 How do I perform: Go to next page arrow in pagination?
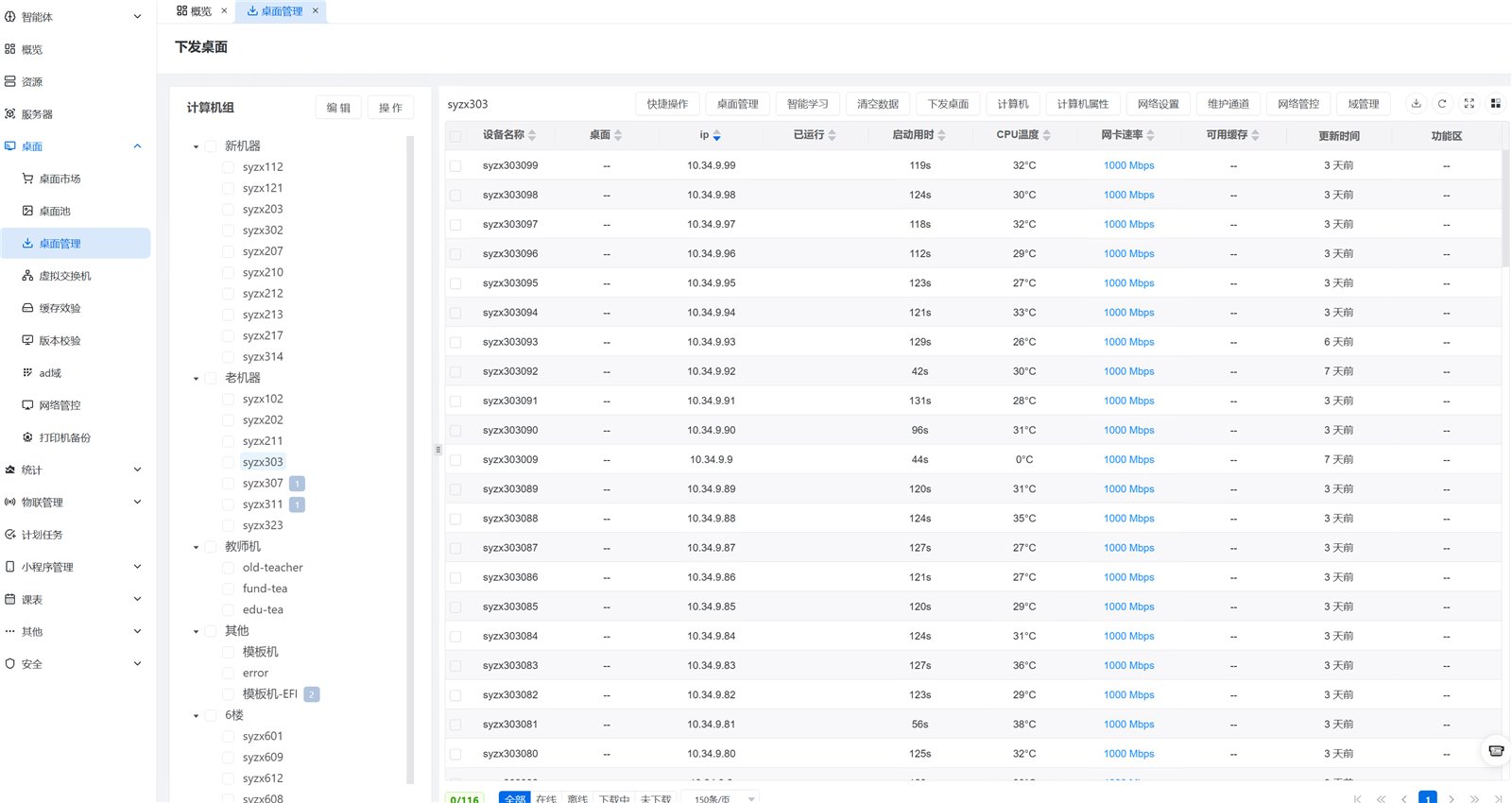tap(1452, 798)
